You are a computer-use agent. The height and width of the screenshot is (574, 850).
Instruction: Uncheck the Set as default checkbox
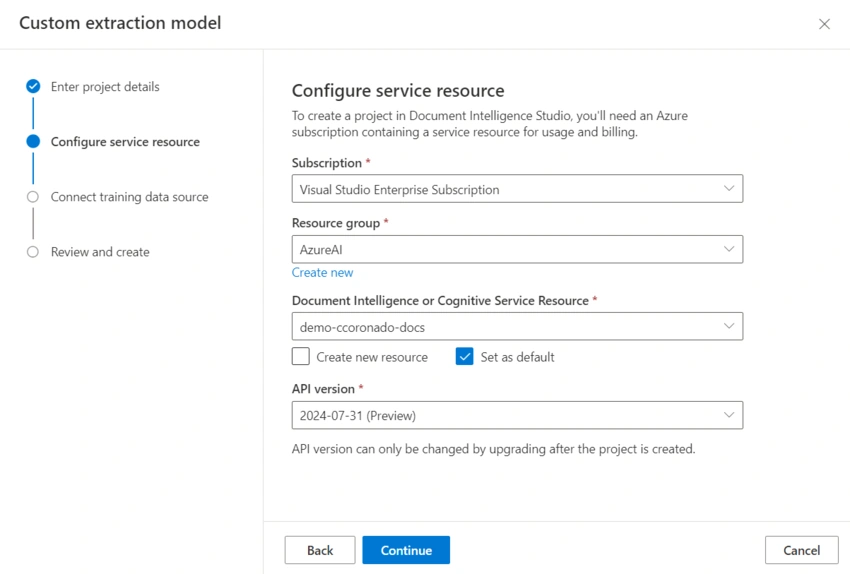(x=465, y=357)
